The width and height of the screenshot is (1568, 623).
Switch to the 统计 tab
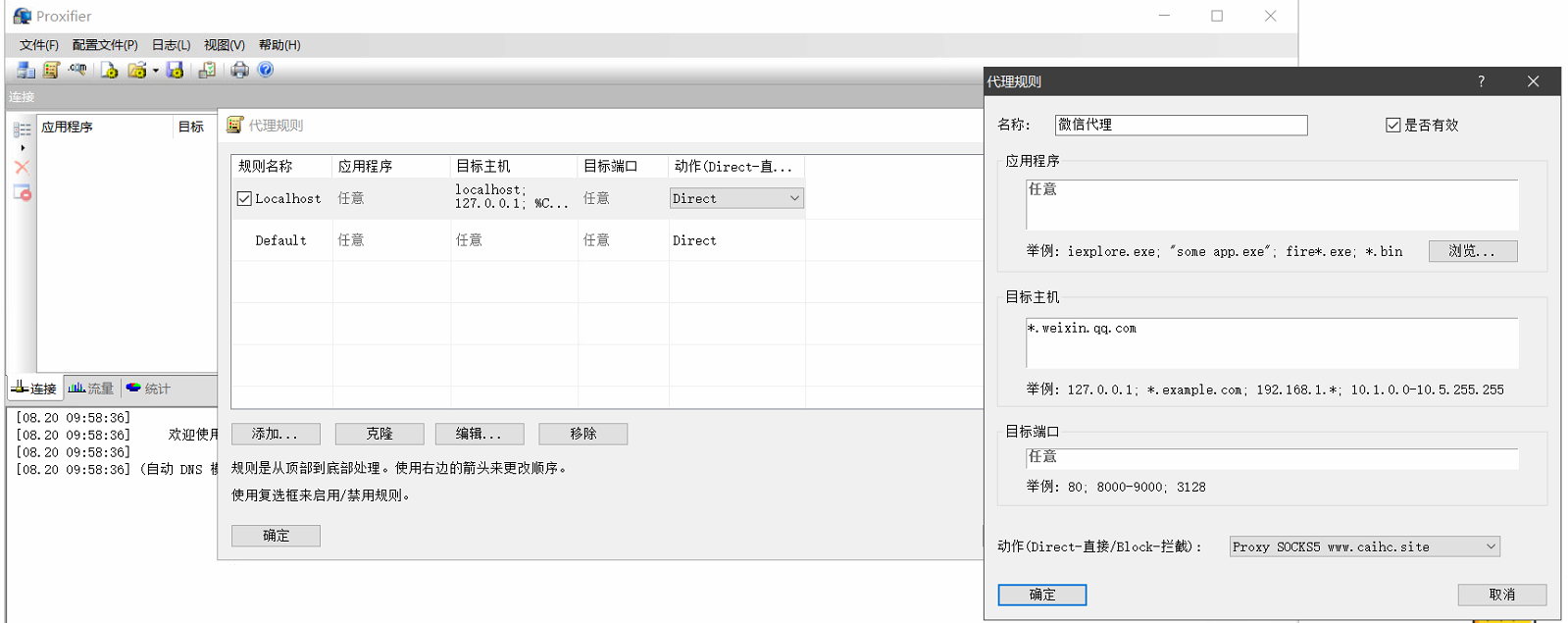pos(148,389)
